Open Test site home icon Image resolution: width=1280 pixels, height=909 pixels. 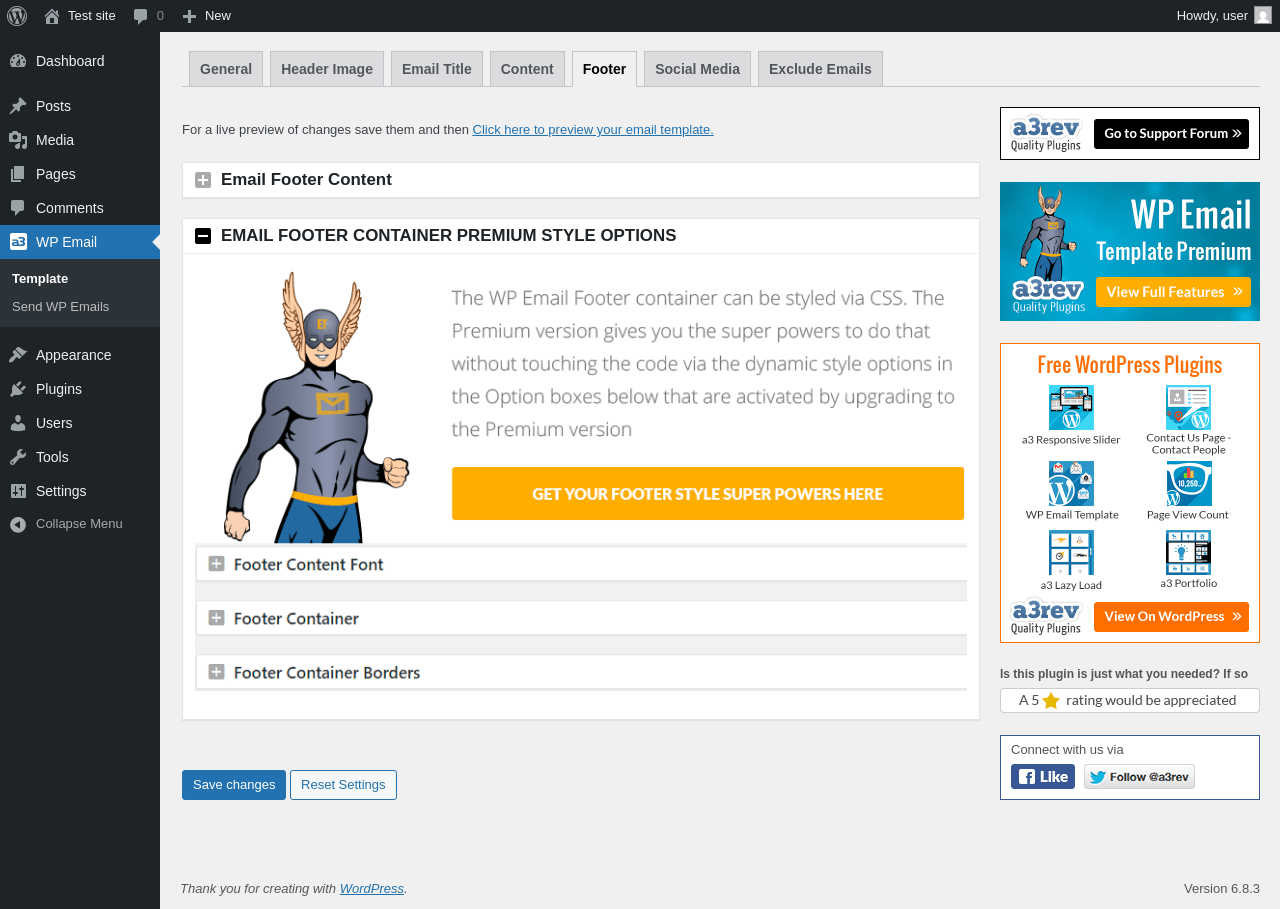pyautogui.click(x=52, y=16)
